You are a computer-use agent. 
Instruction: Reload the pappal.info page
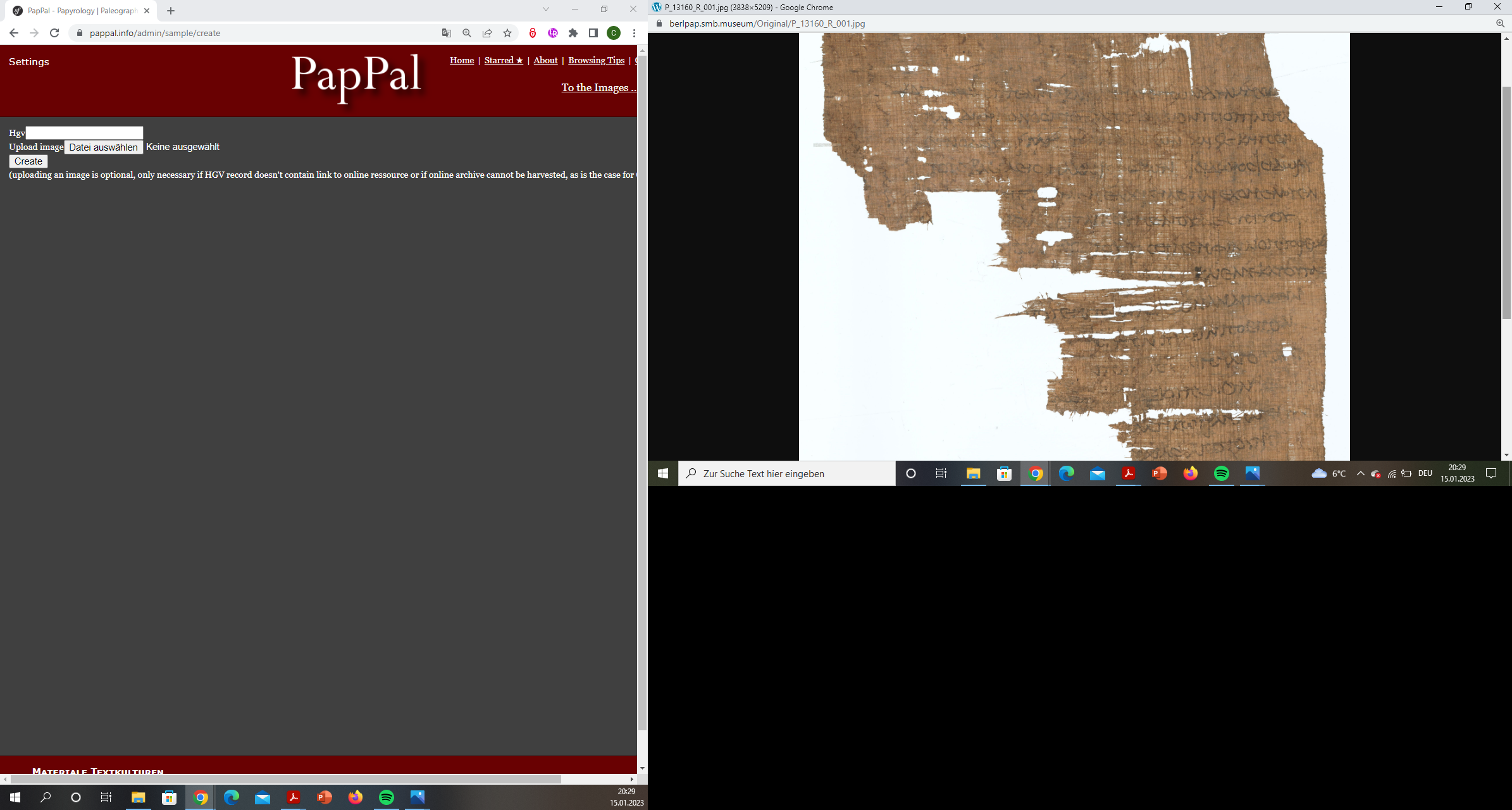(x=54, y=33)
